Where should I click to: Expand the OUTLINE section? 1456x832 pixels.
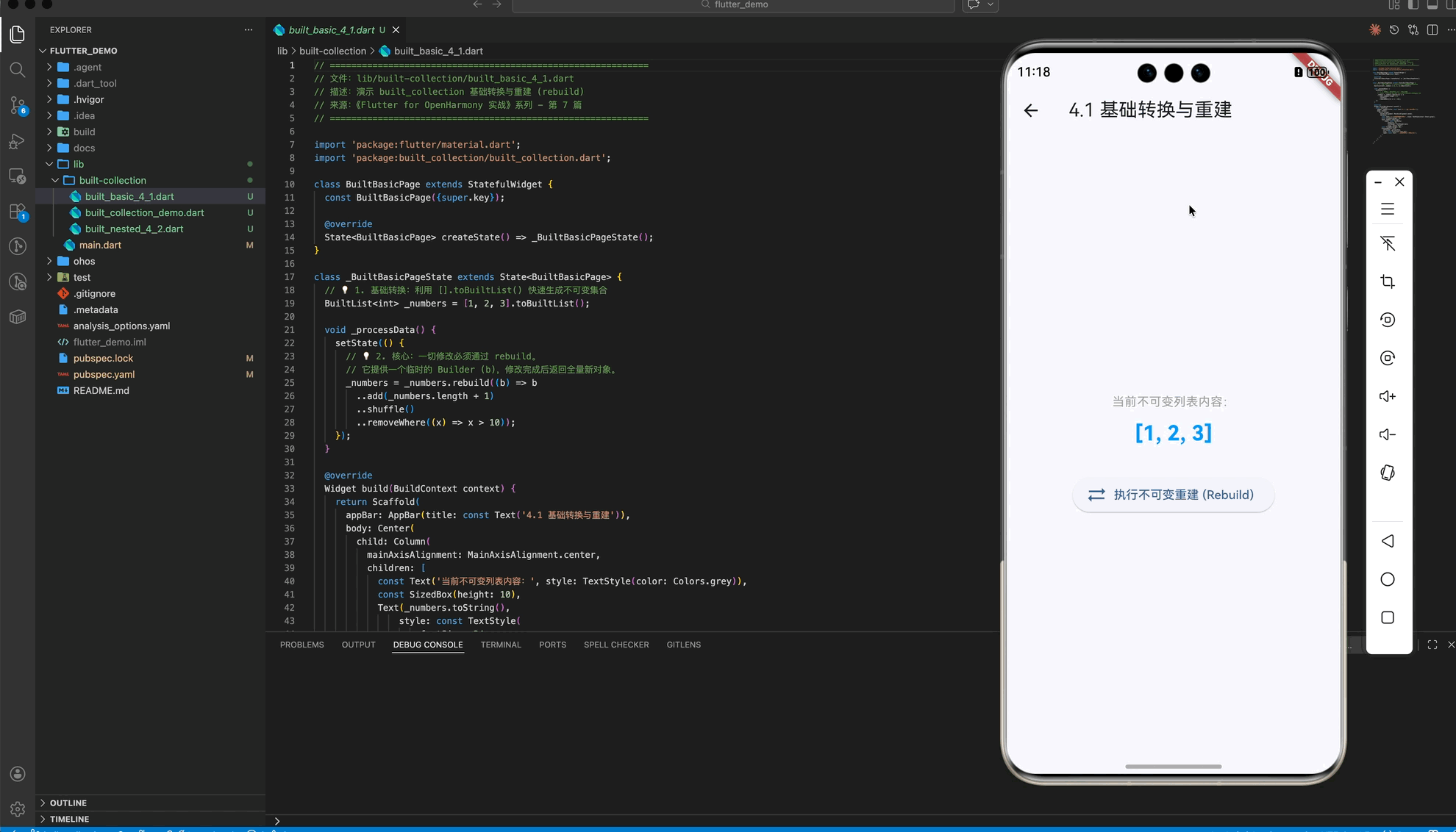click(x=68, y=803)
